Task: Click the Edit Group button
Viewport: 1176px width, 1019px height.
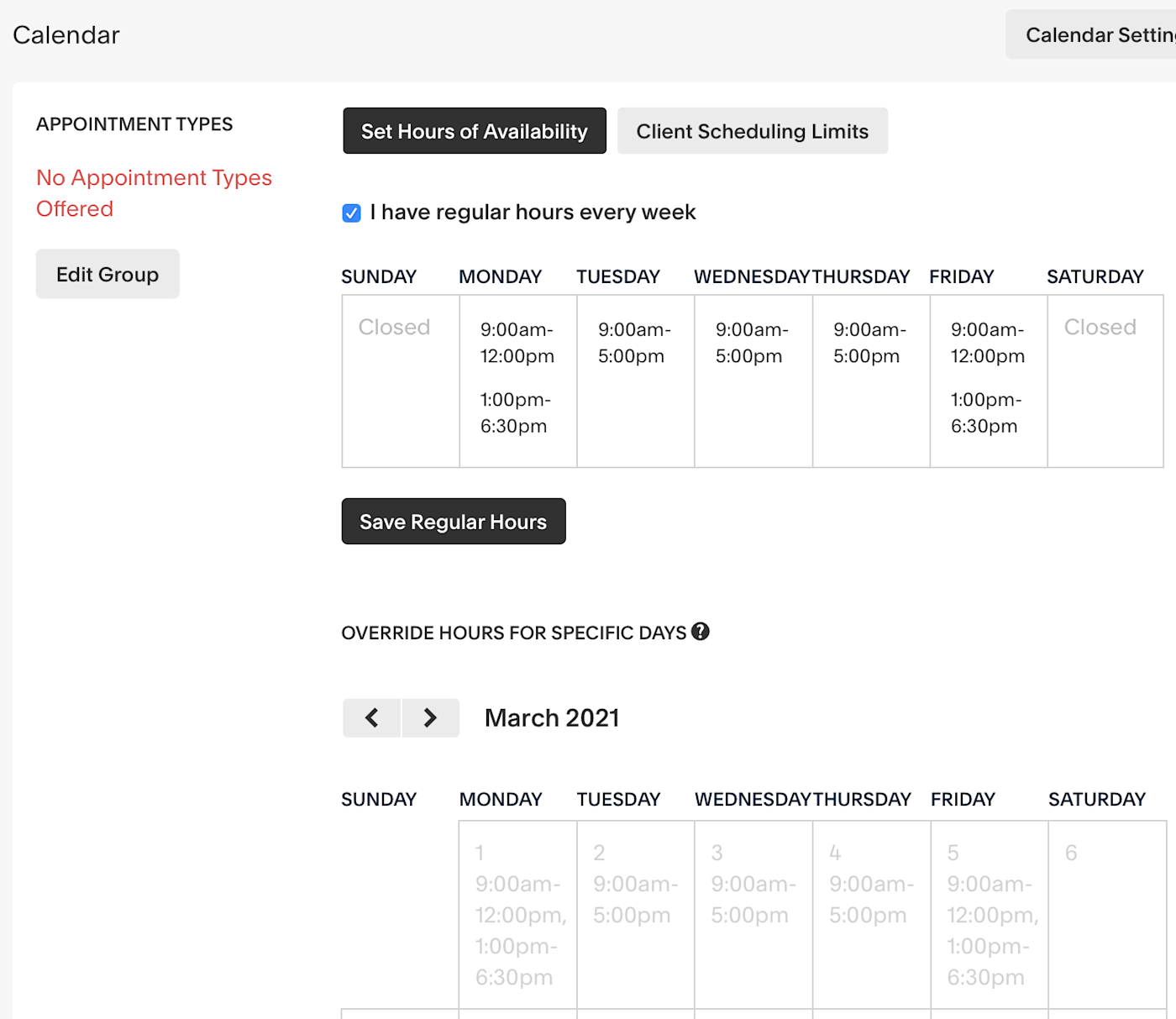Action: [x=108, y=274]
